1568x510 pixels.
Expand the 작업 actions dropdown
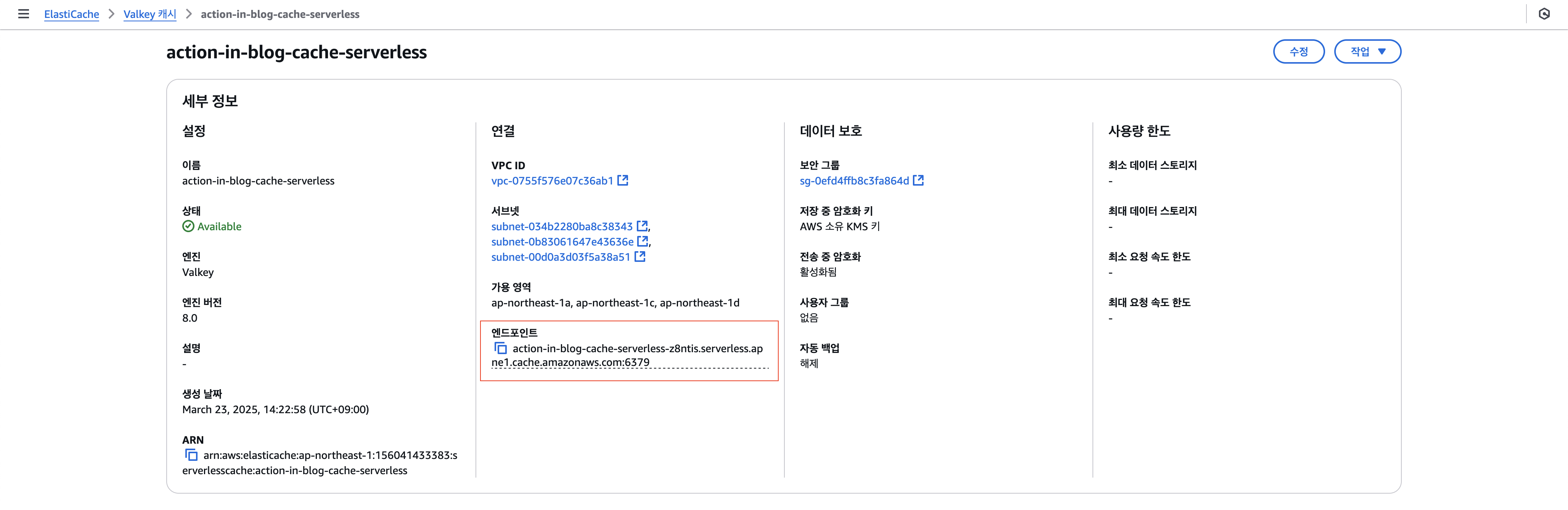1367,52
